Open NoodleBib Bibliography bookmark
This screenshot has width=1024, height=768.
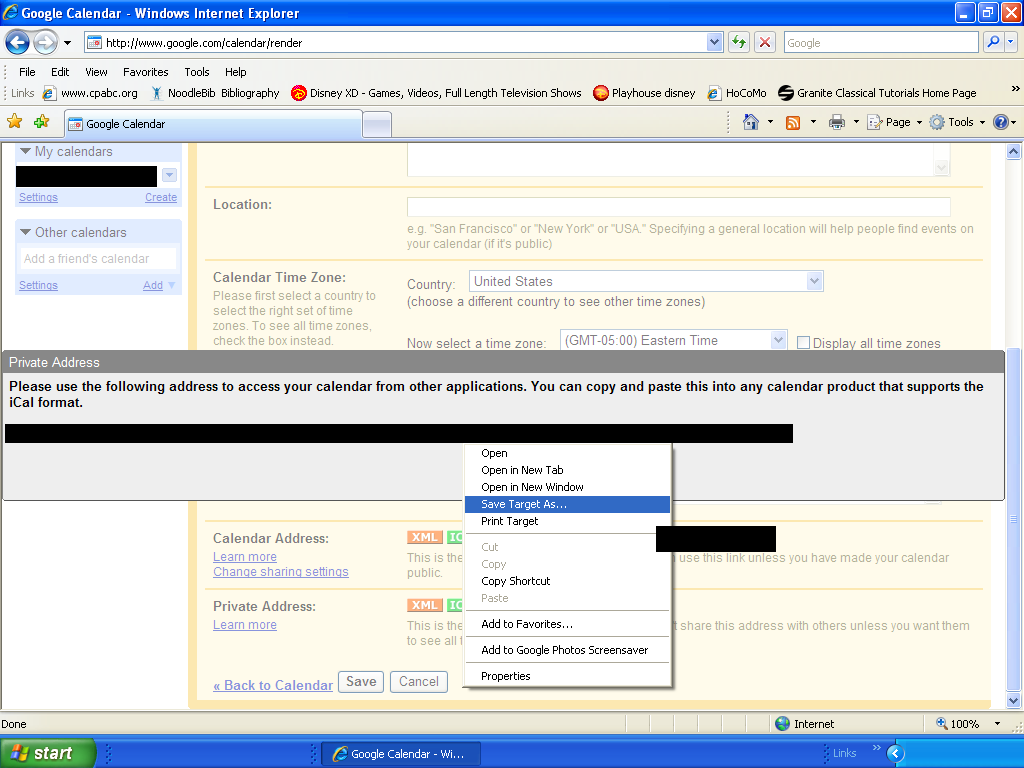[215, 93]
